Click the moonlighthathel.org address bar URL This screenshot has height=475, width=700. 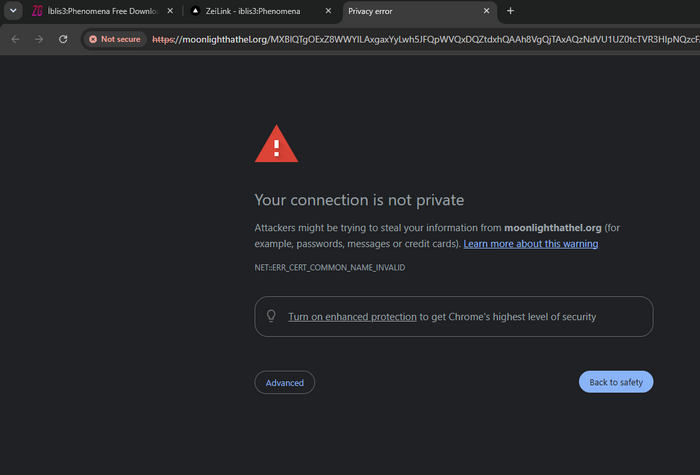tap(424, 39)
